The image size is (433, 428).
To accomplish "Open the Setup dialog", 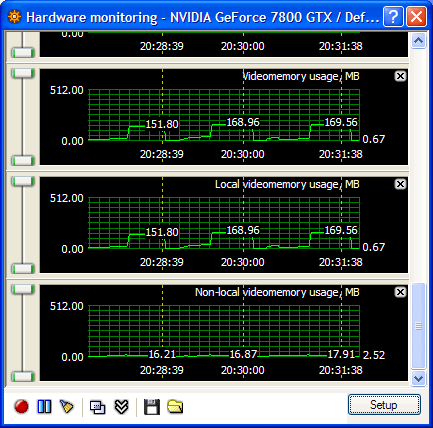I will [384, 405].
